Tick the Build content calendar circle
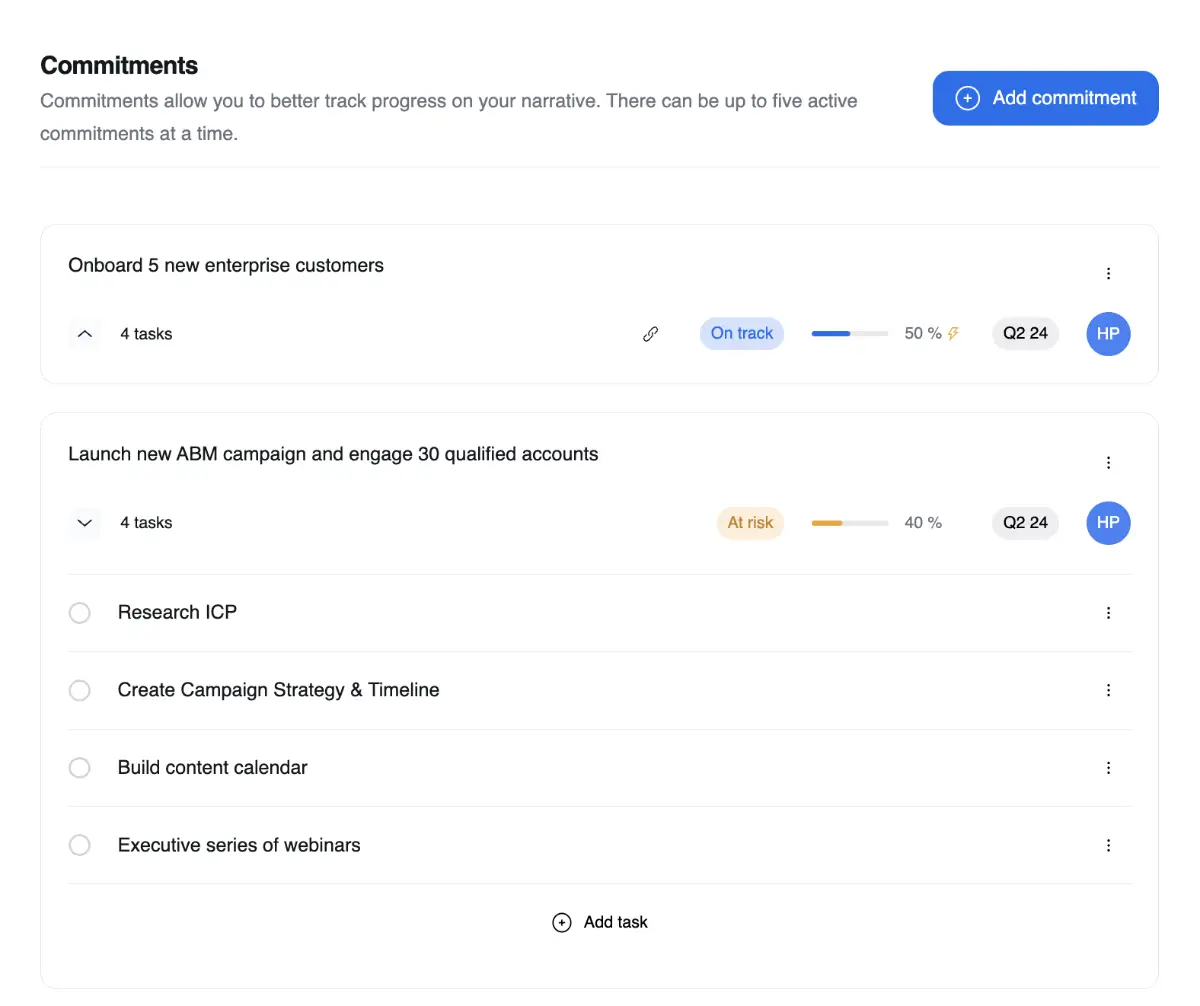1200x1006 pixels. coord(80,768)
